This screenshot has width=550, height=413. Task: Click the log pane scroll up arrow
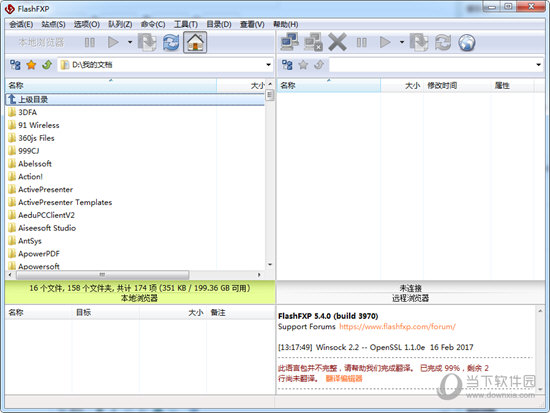pyautogui.click(x=540, y=311)
